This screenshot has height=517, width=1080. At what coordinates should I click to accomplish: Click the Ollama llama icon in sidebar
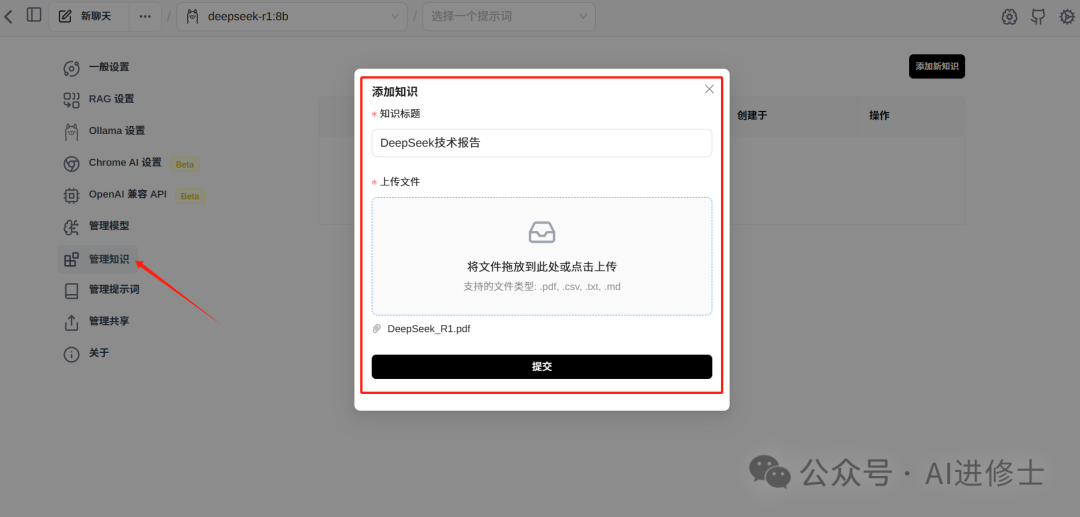[x=72, y=131]
